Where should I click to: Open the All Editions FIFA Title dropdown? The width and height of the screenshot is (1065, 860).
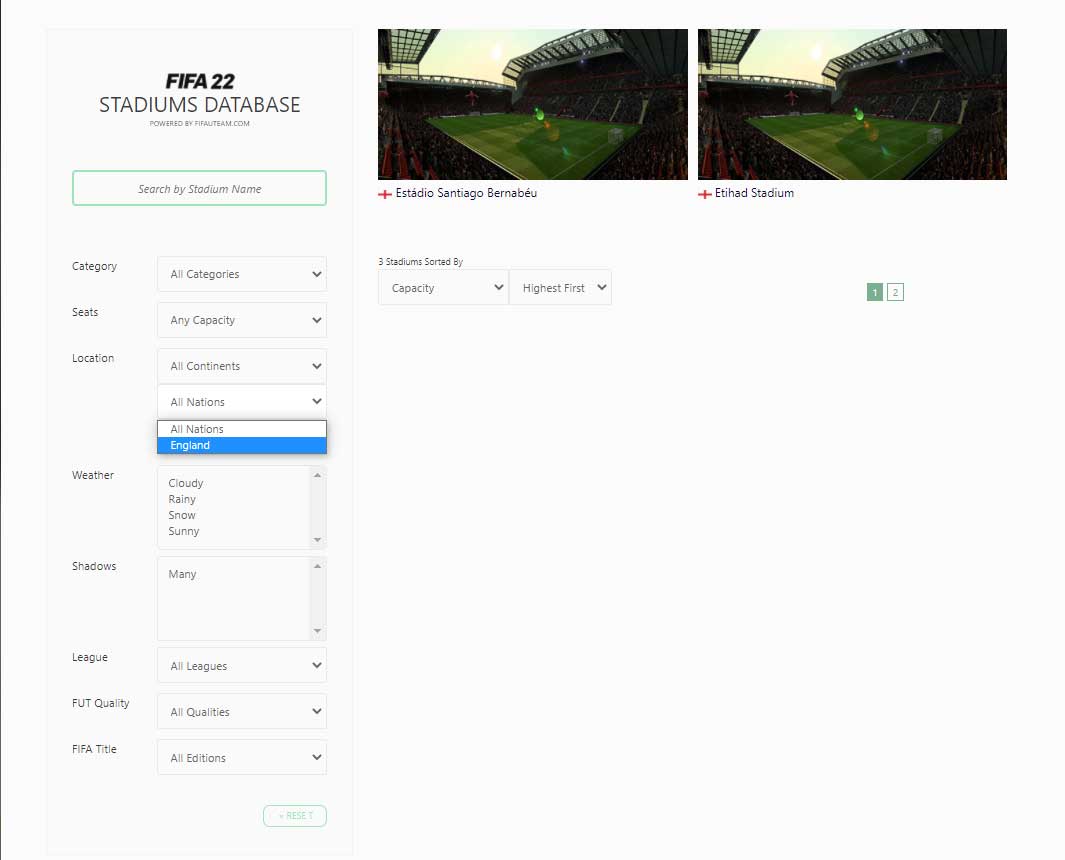[x=242, y=757]
